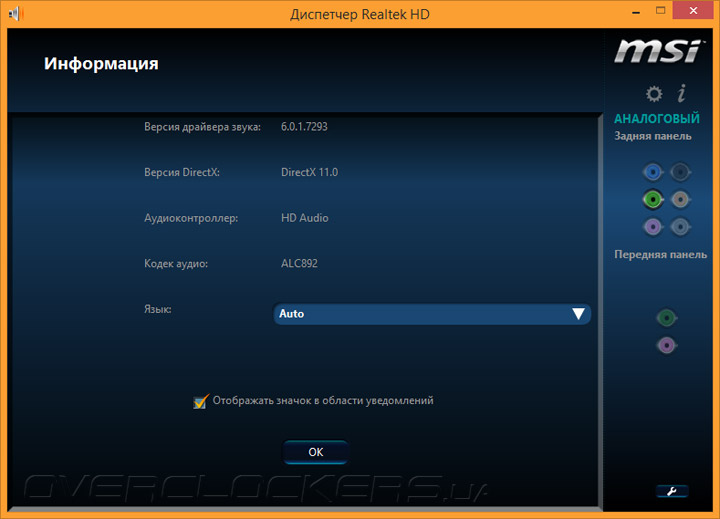Click the ALC892 codec value
The image size is (720, 519).
pyautogui.click(x=299, y=264)
